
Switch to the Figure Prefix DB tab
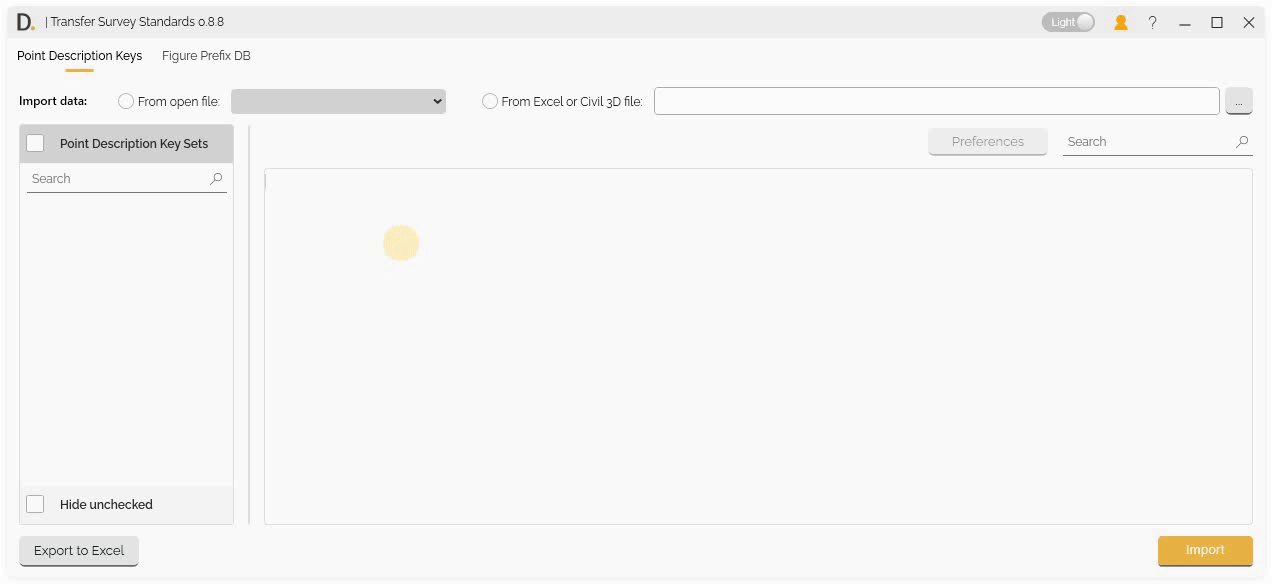click(204, 56)
